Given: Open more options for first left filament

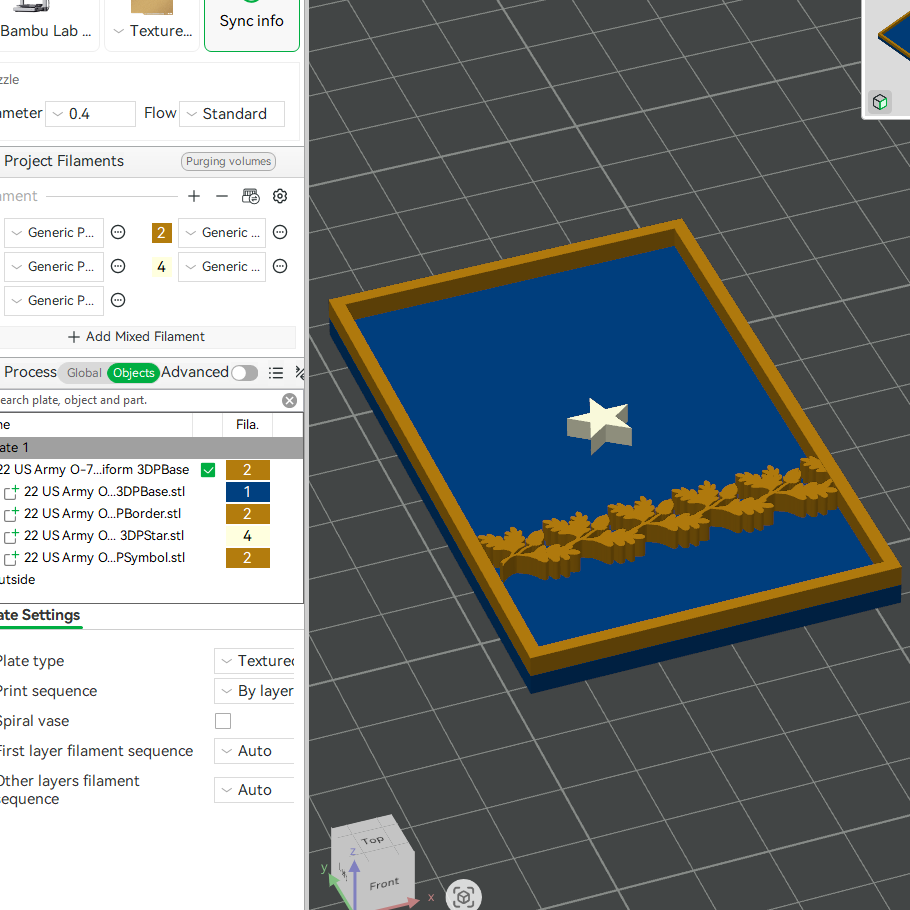Looking at the screenshot, I should [118, 233].
